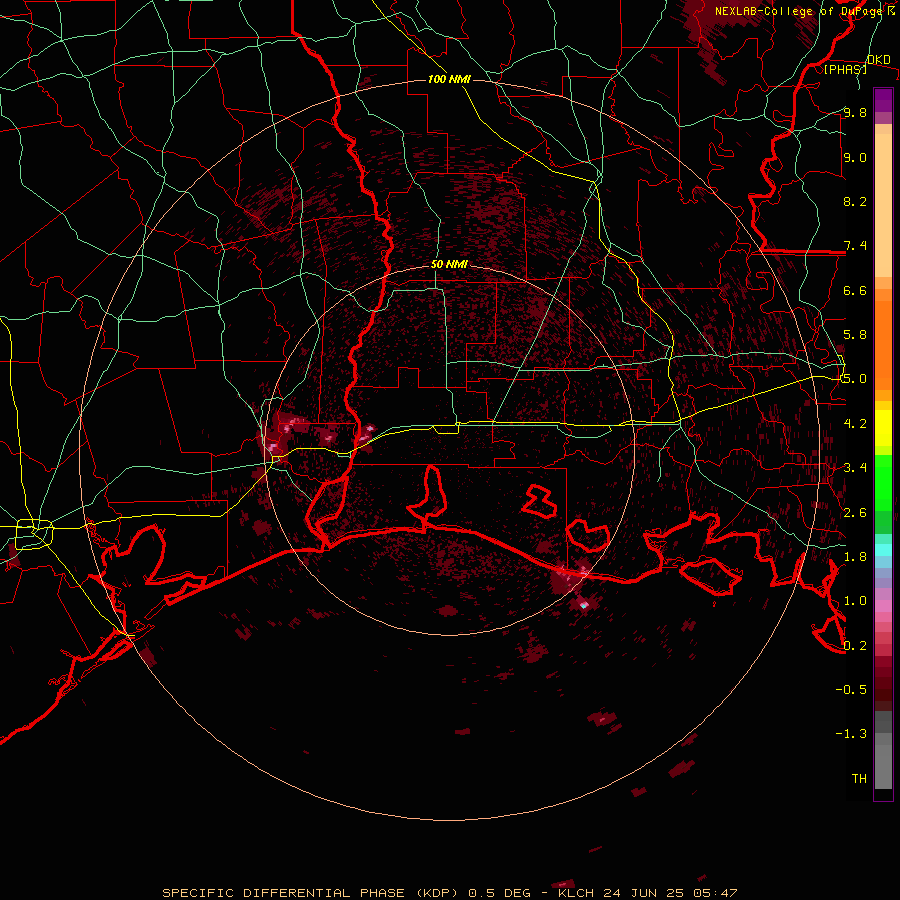Screen dimensions: 900x900
Task: Click the 1.0 scale value
Action: [x=855, y=601]
